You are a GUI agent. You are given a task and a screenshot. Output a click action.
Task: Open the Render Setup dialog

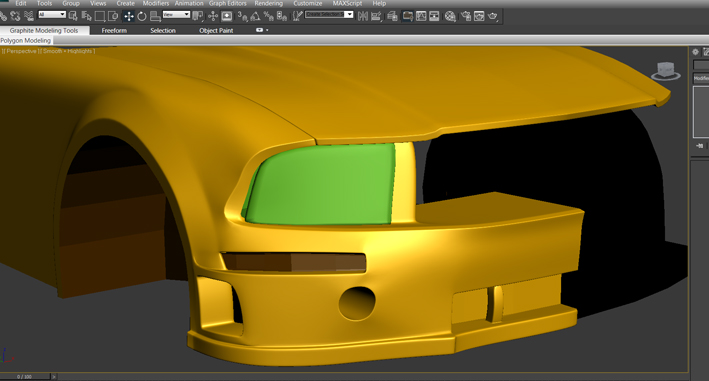466,16
